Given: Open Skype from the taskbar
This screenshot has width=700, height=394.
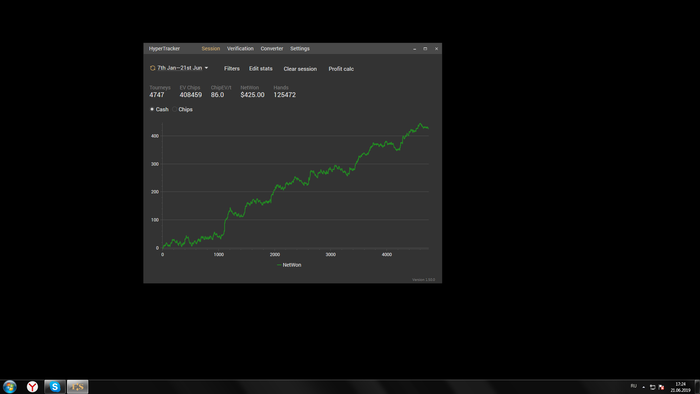Looking at the screenshot, I should tap(55, 386).
